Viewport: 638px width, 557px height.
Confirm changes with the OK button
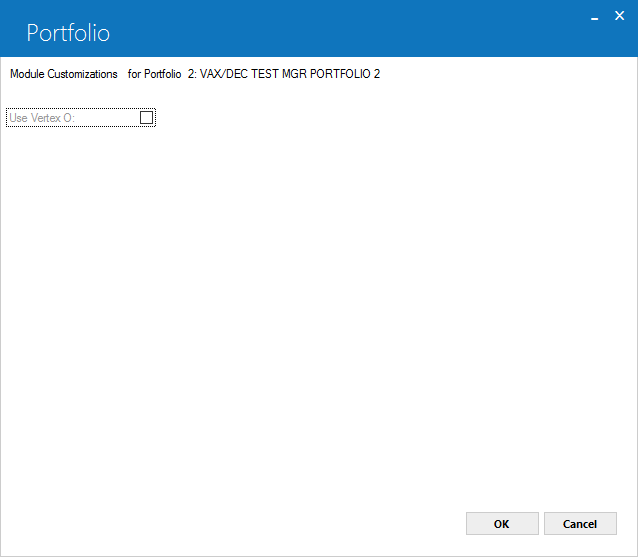tap(502, 524)
